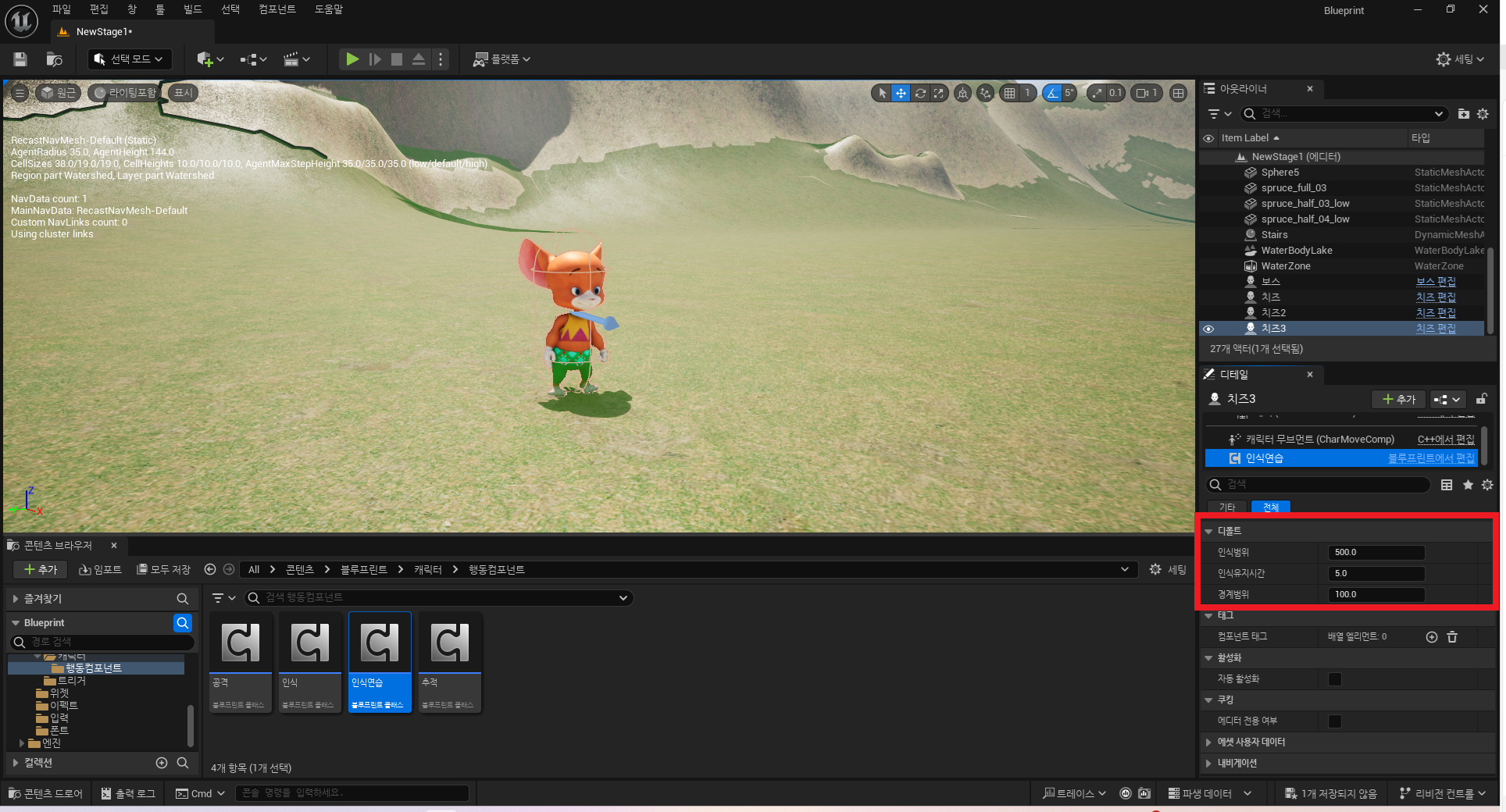Open the 선택 모드 mode dropdown

129,59
